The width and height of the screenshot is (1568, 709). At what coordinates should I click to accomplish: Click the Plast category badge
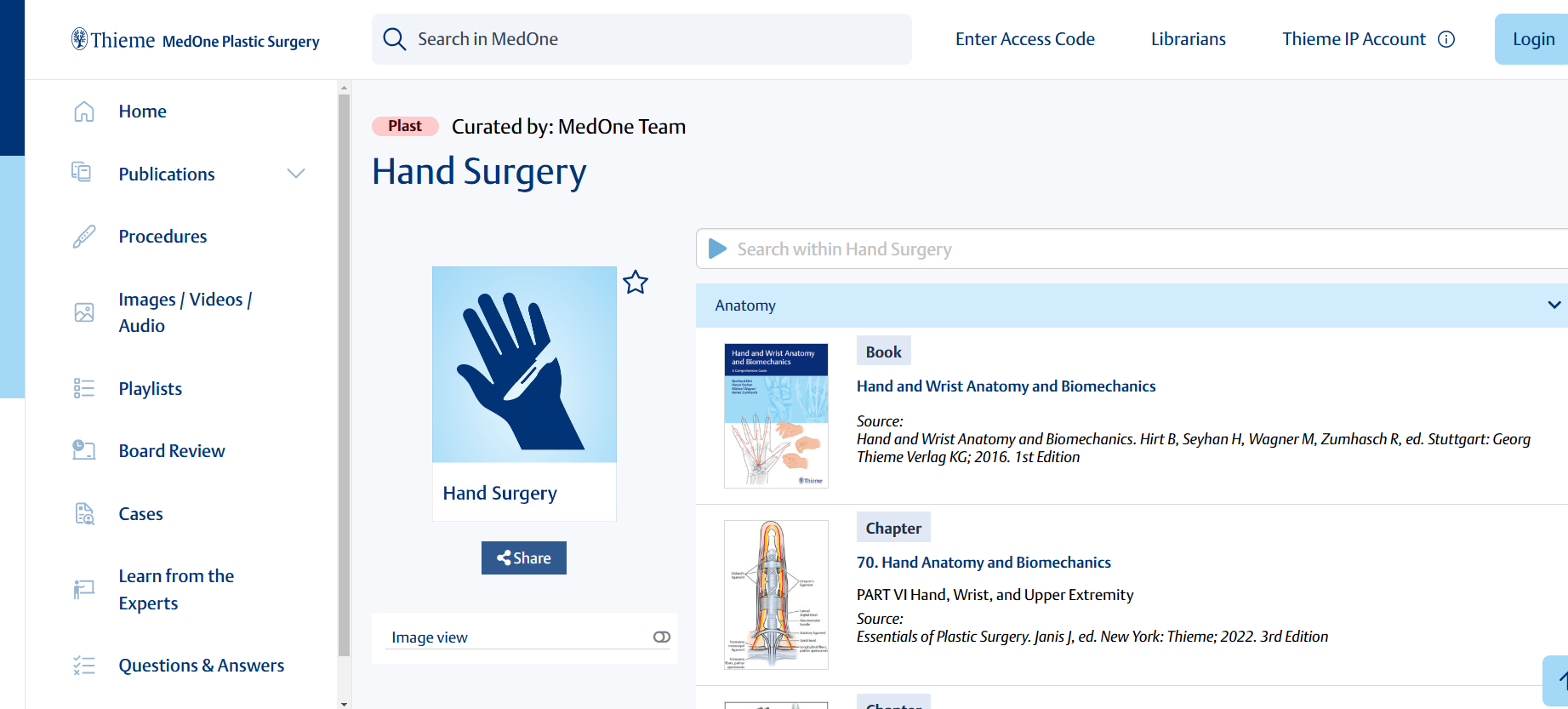[x=405, y=126]
